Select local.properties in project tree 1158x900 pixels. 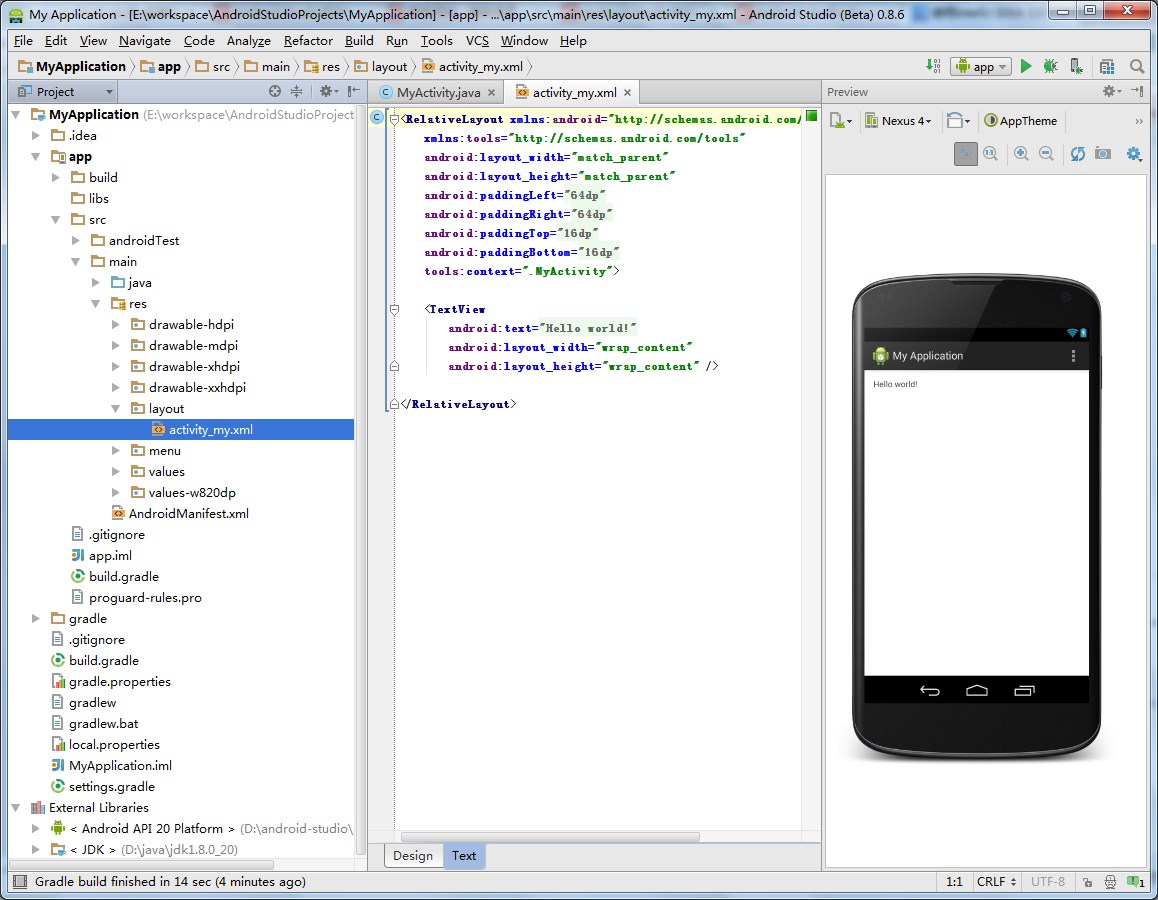tap(106, 745)
